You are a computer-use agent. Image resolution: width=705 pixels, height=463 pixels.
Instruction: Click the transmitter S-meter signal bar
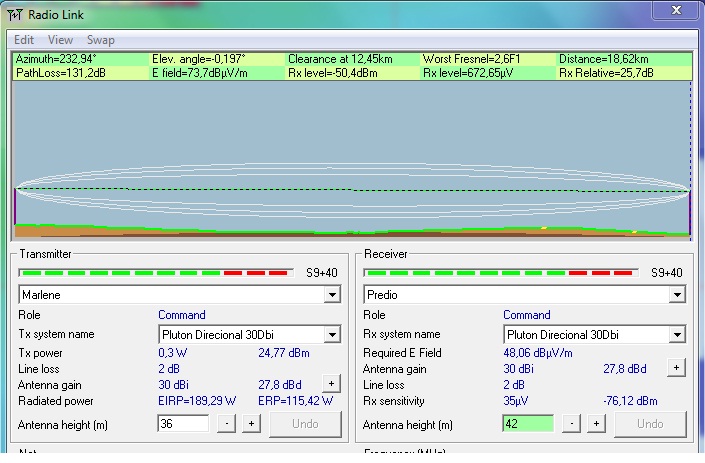coord(157,272)
